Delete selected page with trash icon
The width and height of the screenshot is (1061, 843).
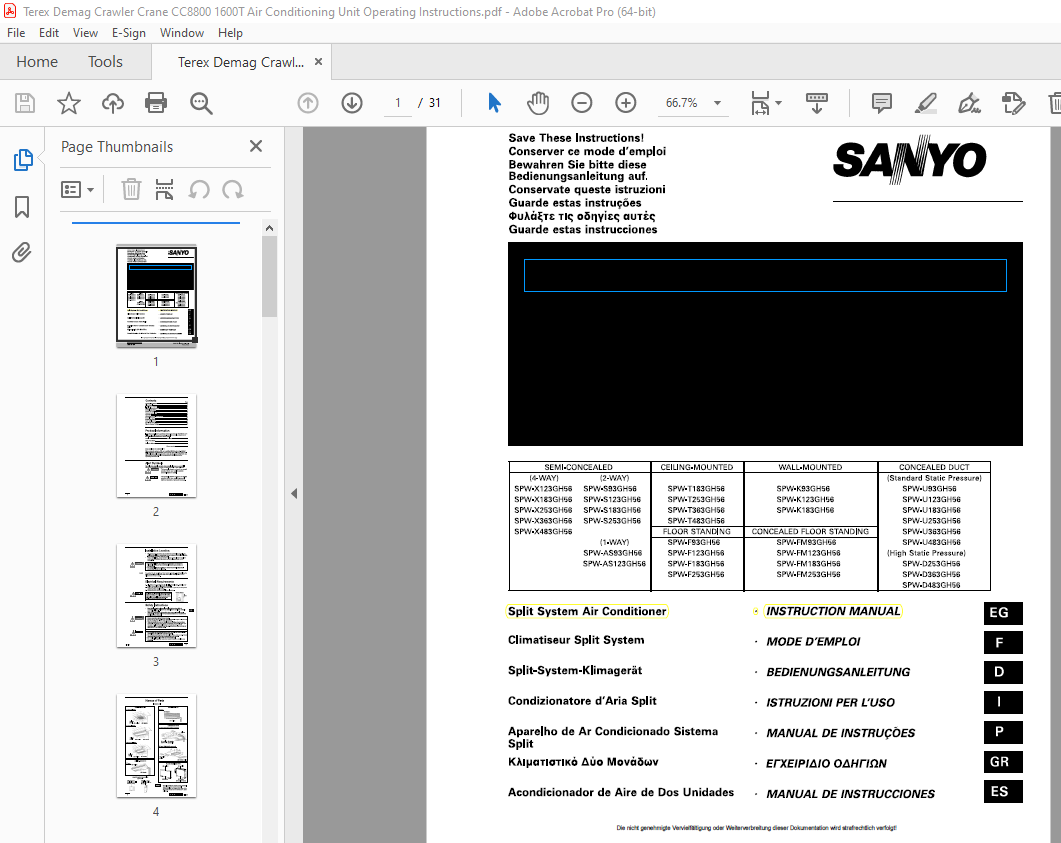[x=131, y=189]
